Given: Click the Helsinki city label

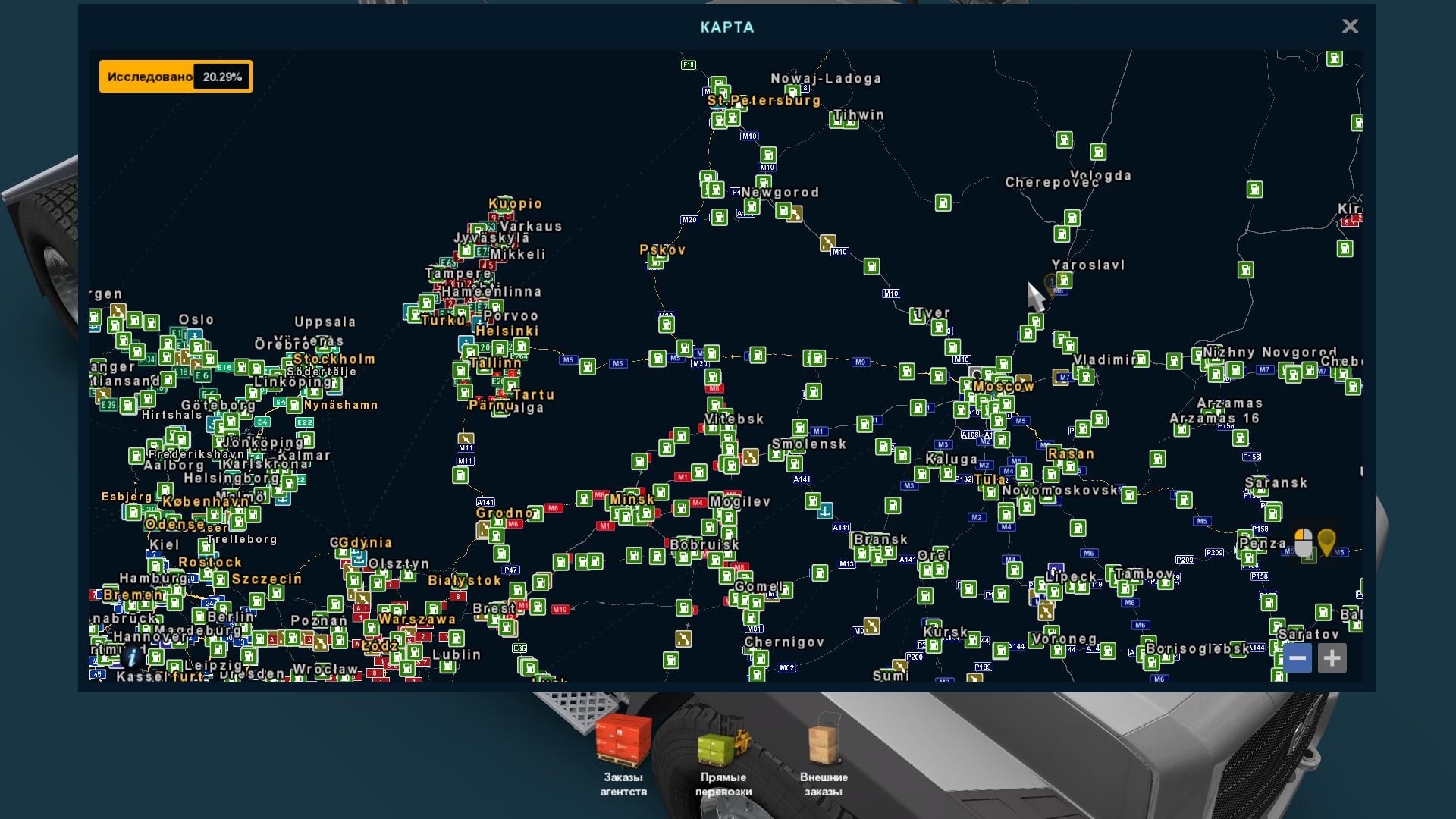Looking at the screenshot, I should pos(507,331).
